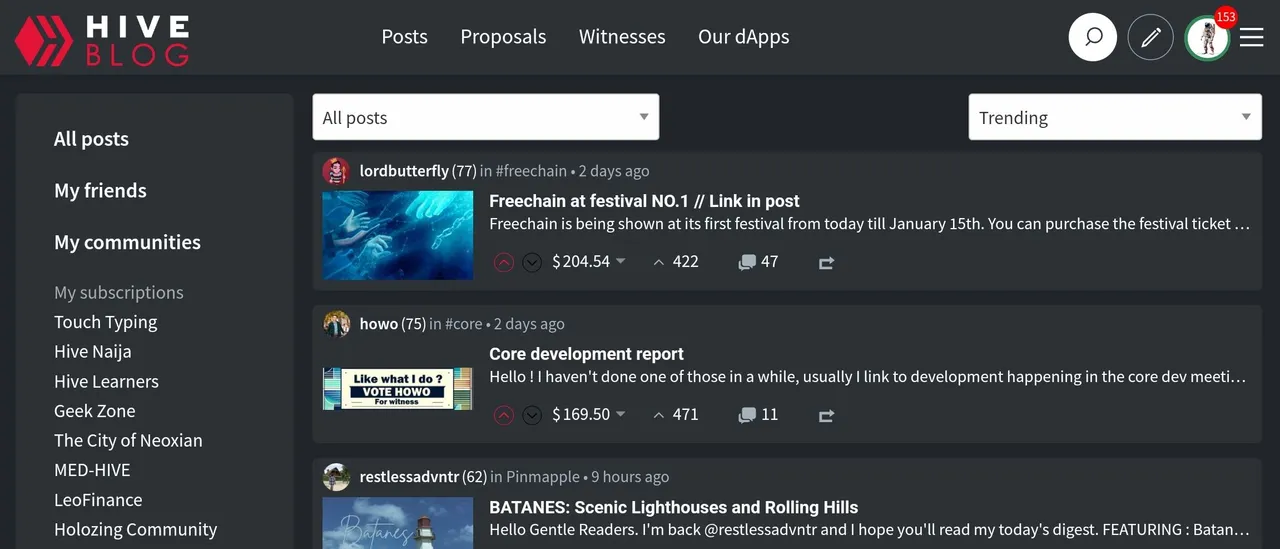Screen dimensions: 1280x549
Task: Open the Freechain post thumbnail image
Action: point(398,235)
